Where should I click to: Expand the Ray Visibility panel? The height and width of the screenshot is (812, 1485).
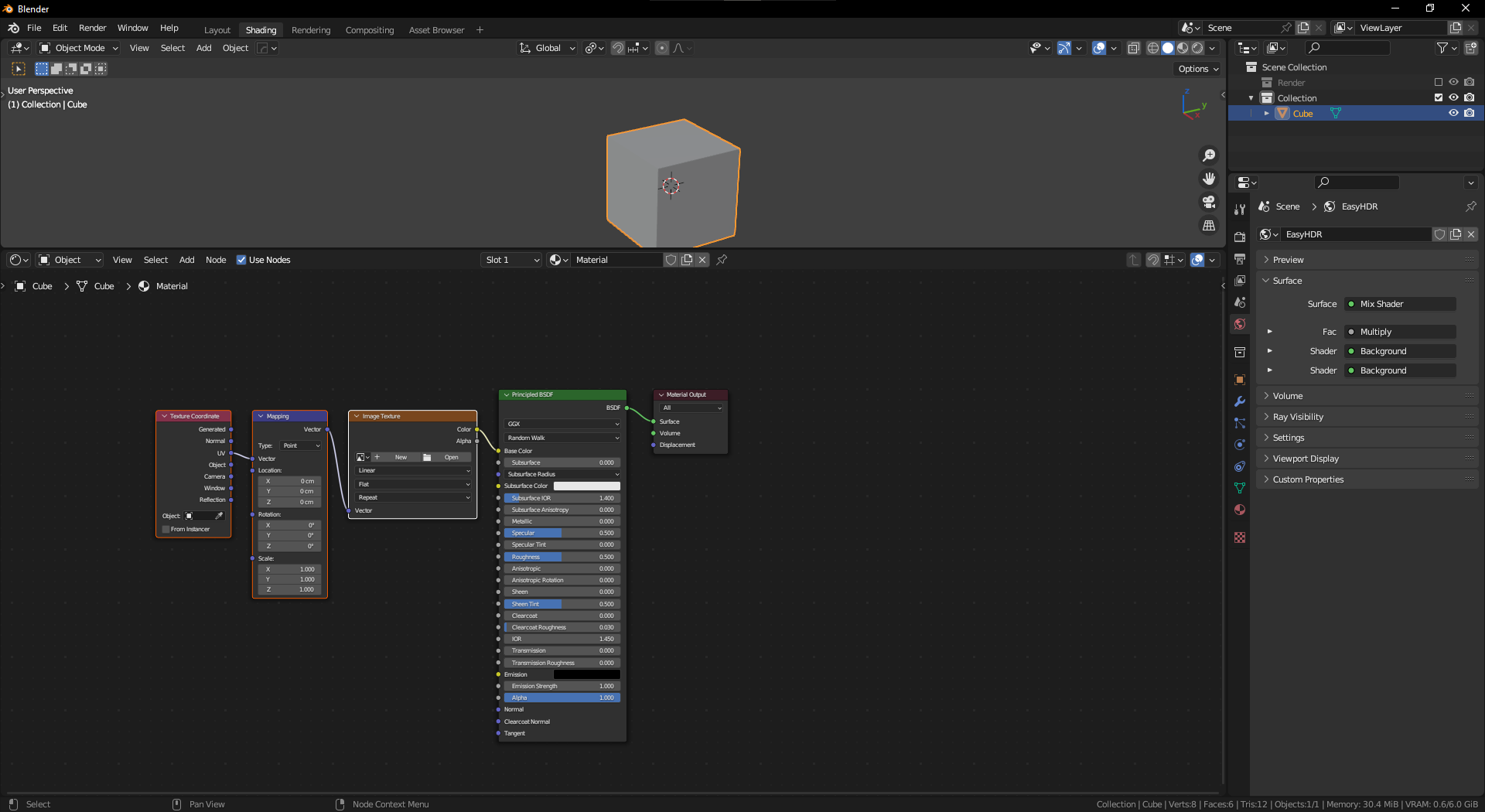[1298, 417]
